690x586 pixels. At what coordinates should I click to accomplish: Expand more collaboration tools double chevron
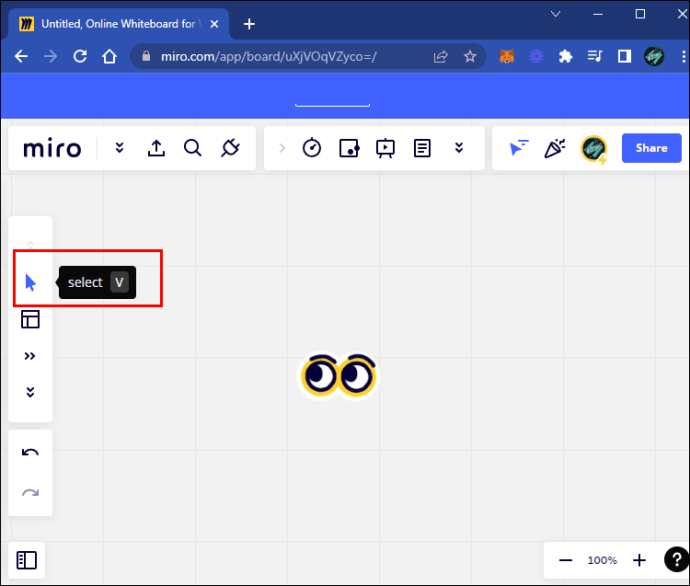(459, 148)
